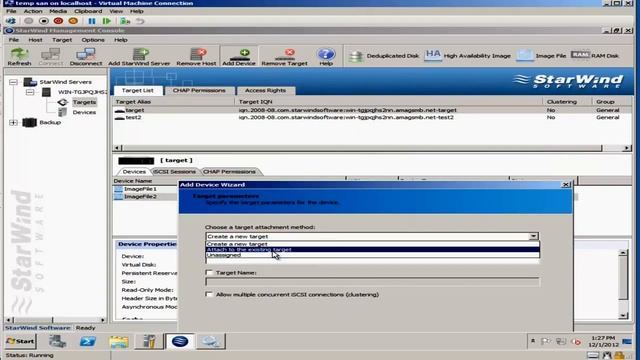Collapse the WIN-TGJPQJHS server node

(x=30, y=92)
